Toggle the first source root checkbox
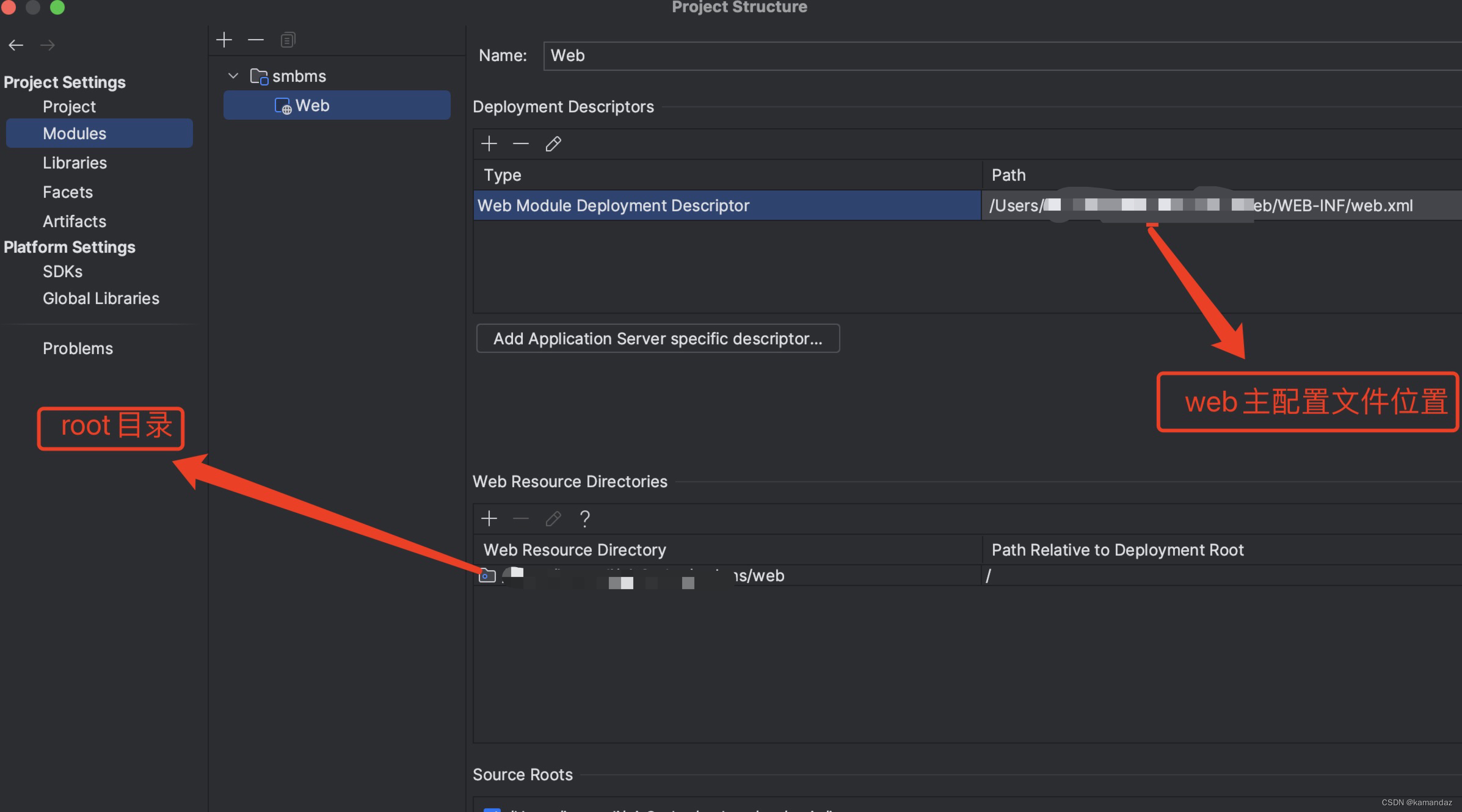This screenshot has height=812, width=1462. click(492, 809)
